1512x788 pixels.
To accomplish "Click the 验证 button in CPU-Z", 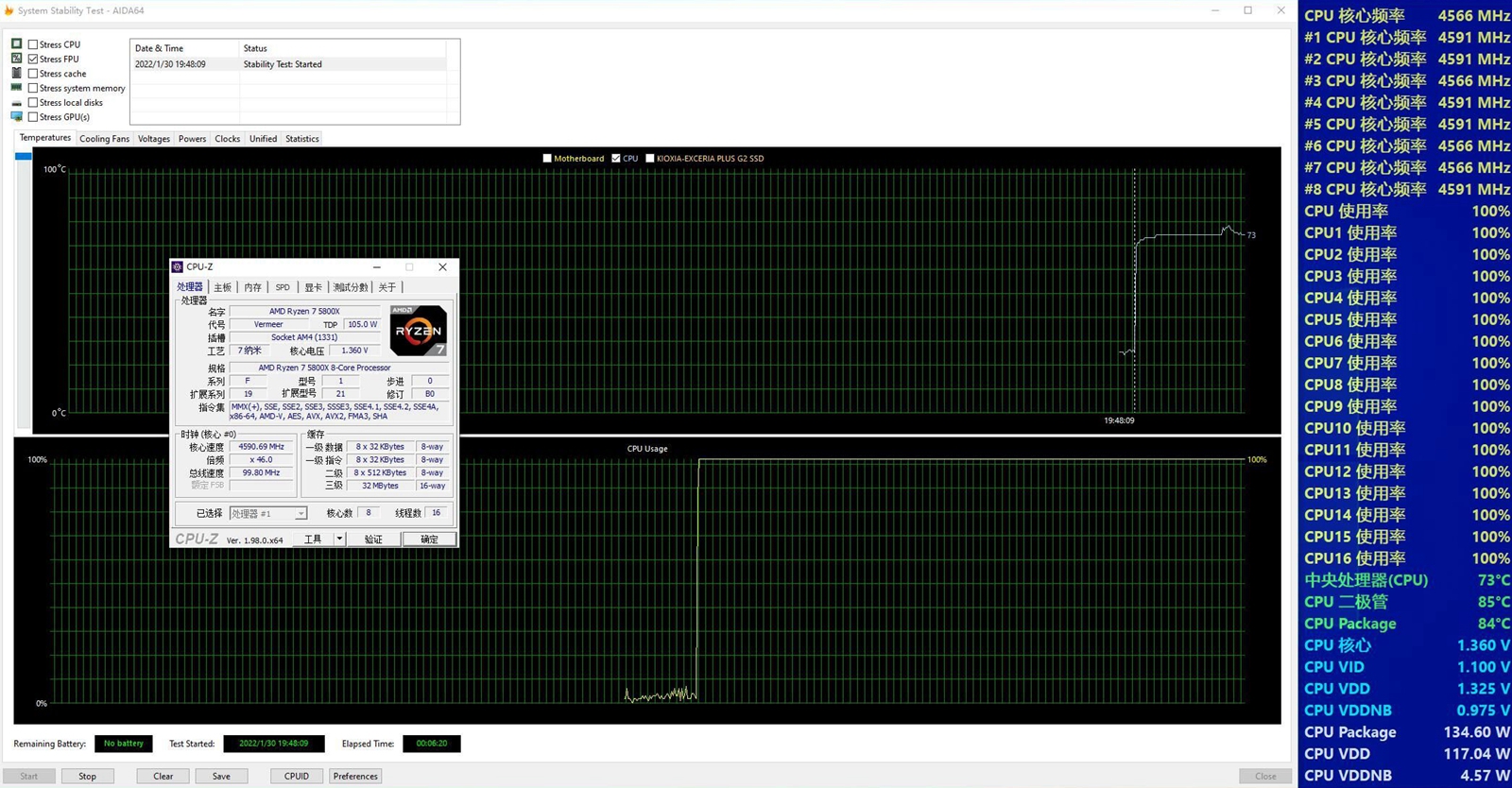I will (x=373, y=540).
